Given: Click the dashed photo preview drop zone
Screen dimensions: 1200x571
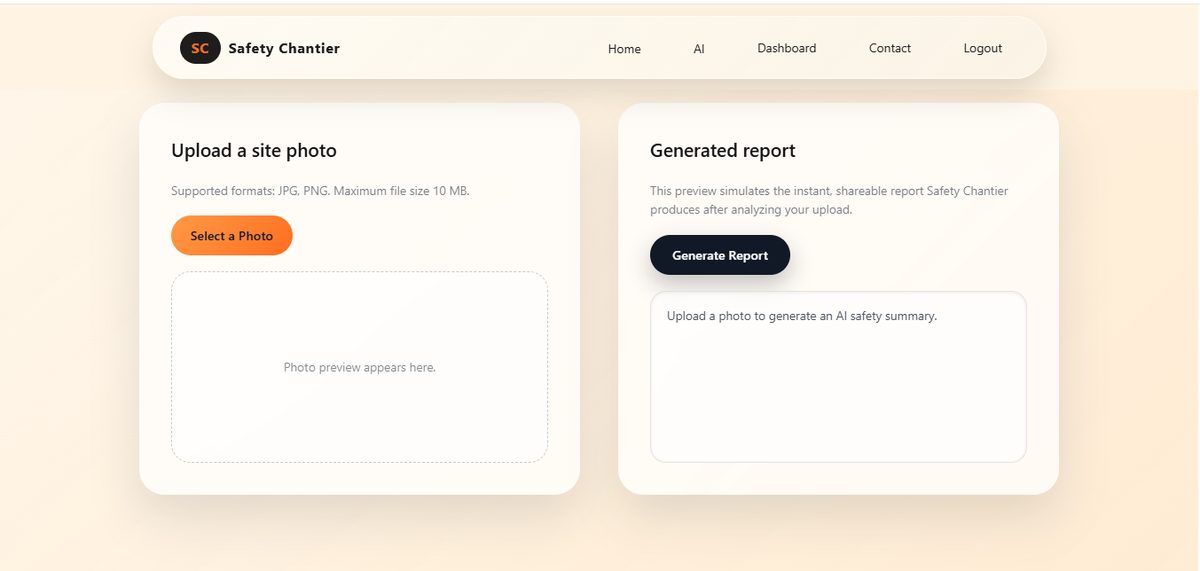Looking at the screenshot, I should tap(359, 367).
